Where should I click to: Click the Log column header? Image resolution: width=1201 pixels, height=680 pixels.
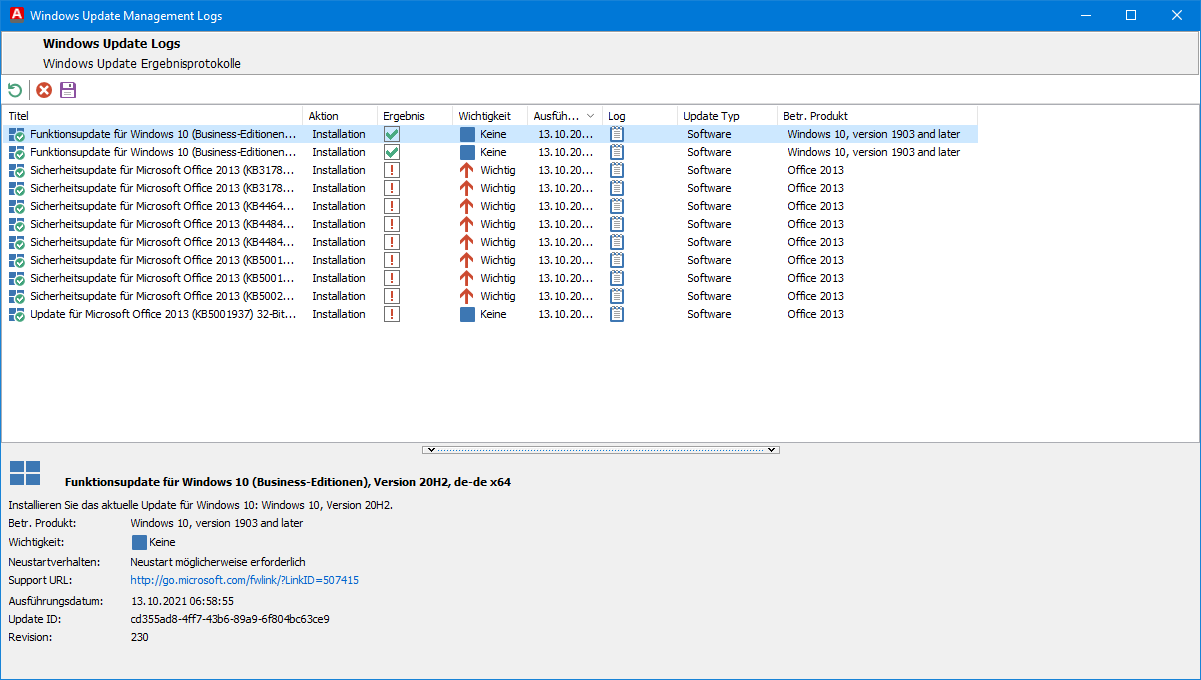click(640, 116)
